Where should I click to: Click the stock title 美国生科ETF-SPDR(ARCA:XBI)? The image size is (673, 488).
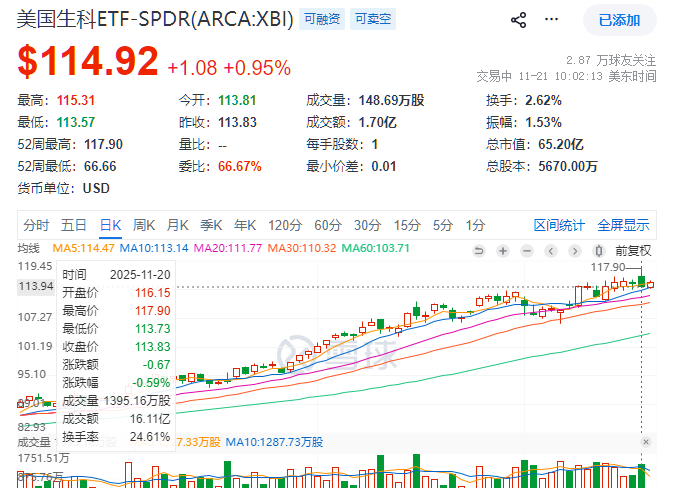pos(155,19)
